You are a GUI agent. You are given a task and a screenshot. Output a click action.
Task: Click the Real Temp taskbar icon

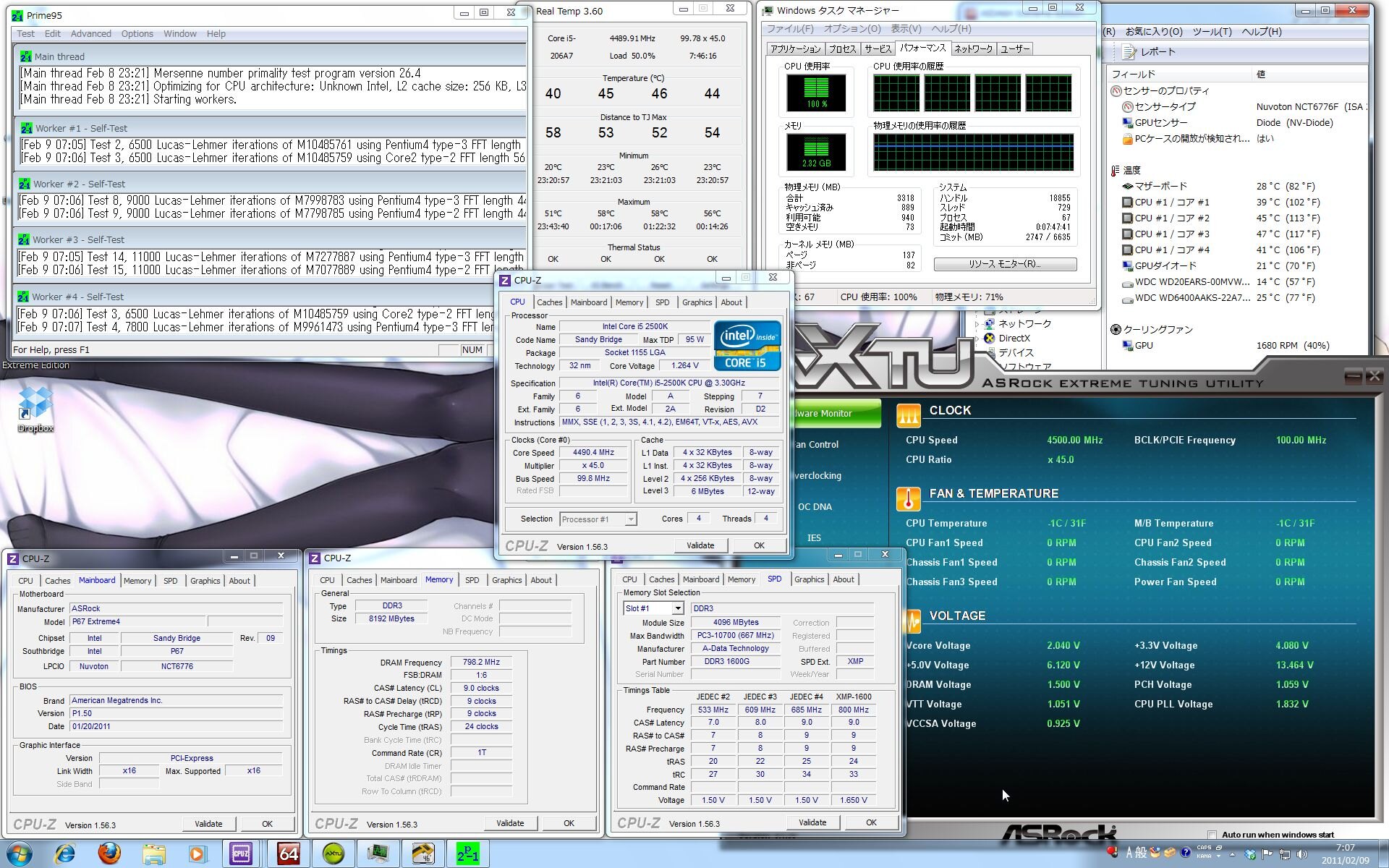coord(423,854)
